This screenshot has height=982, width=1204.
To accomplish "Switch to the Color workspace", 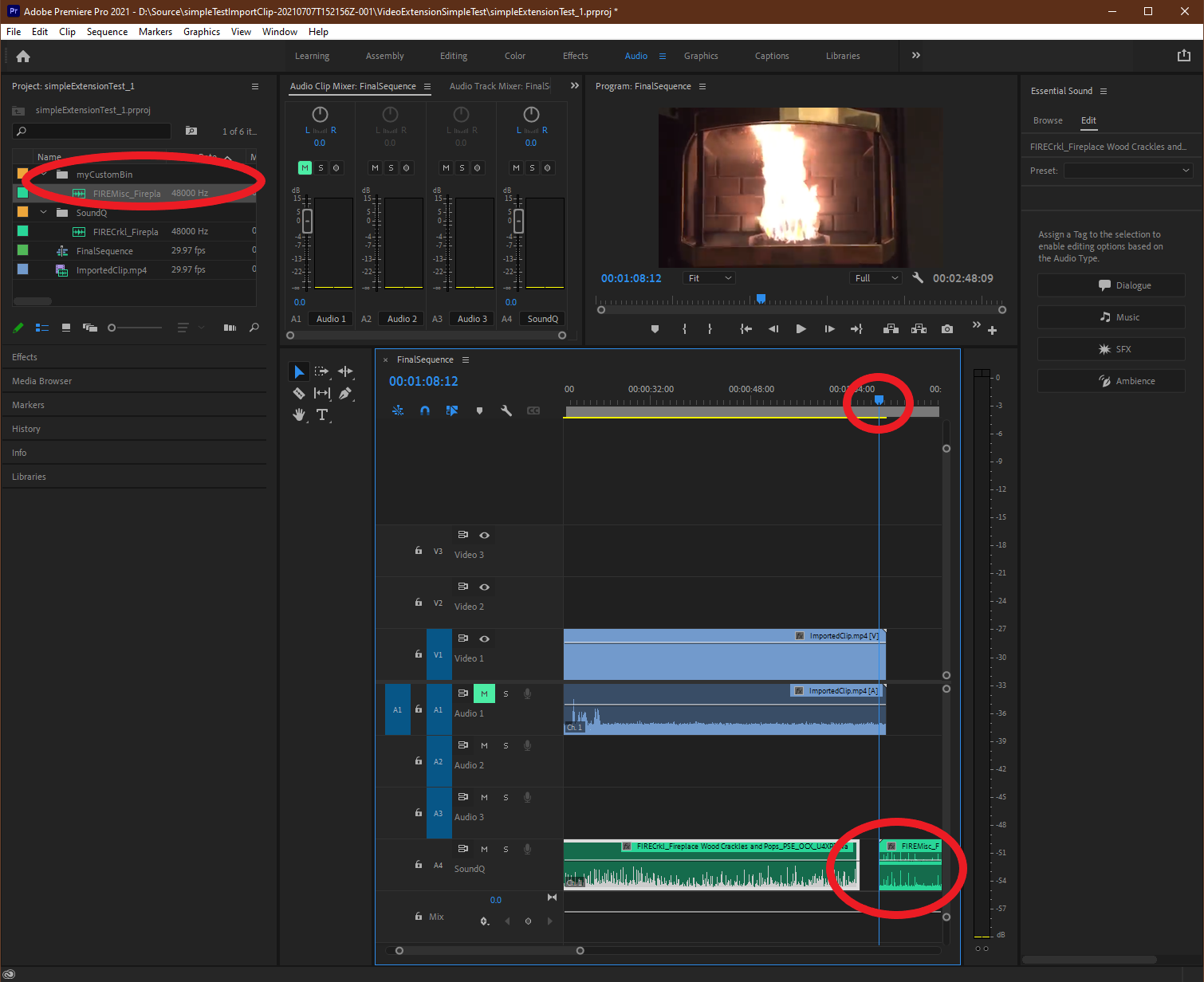I will pyautogui.click(x=515, y=56).
